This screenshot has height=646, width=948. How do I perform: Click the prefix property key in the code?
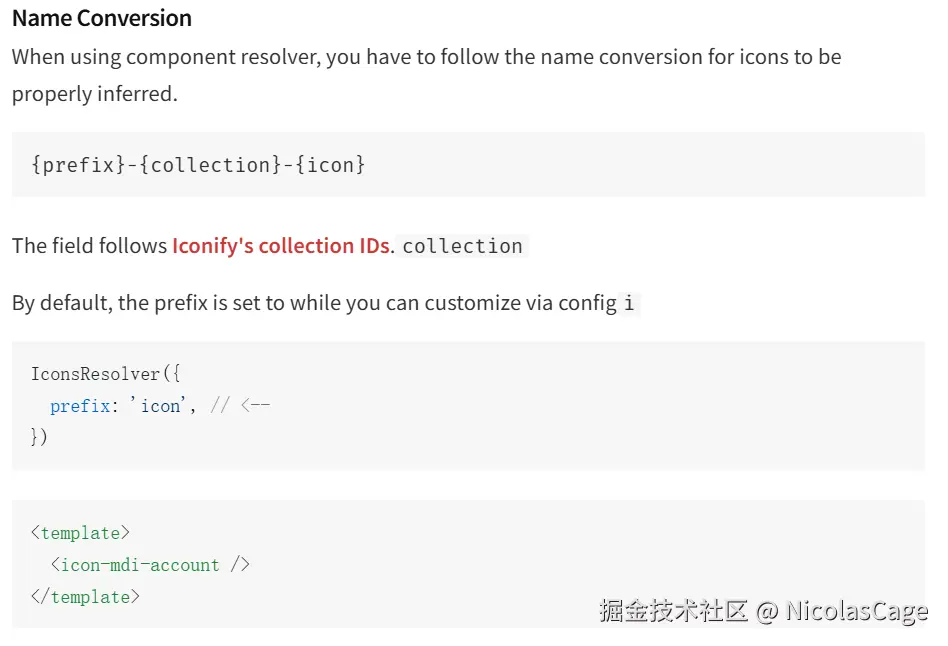pos(81,406)
